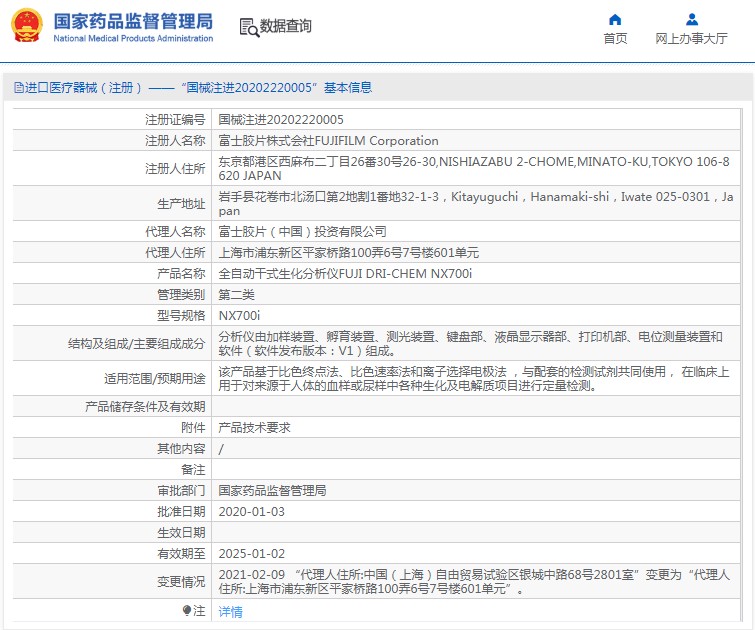This screenshot has width=755, height=630.
Task: Click the 生效日期 label
Action: pyautogui.click(x=181, y=533)
